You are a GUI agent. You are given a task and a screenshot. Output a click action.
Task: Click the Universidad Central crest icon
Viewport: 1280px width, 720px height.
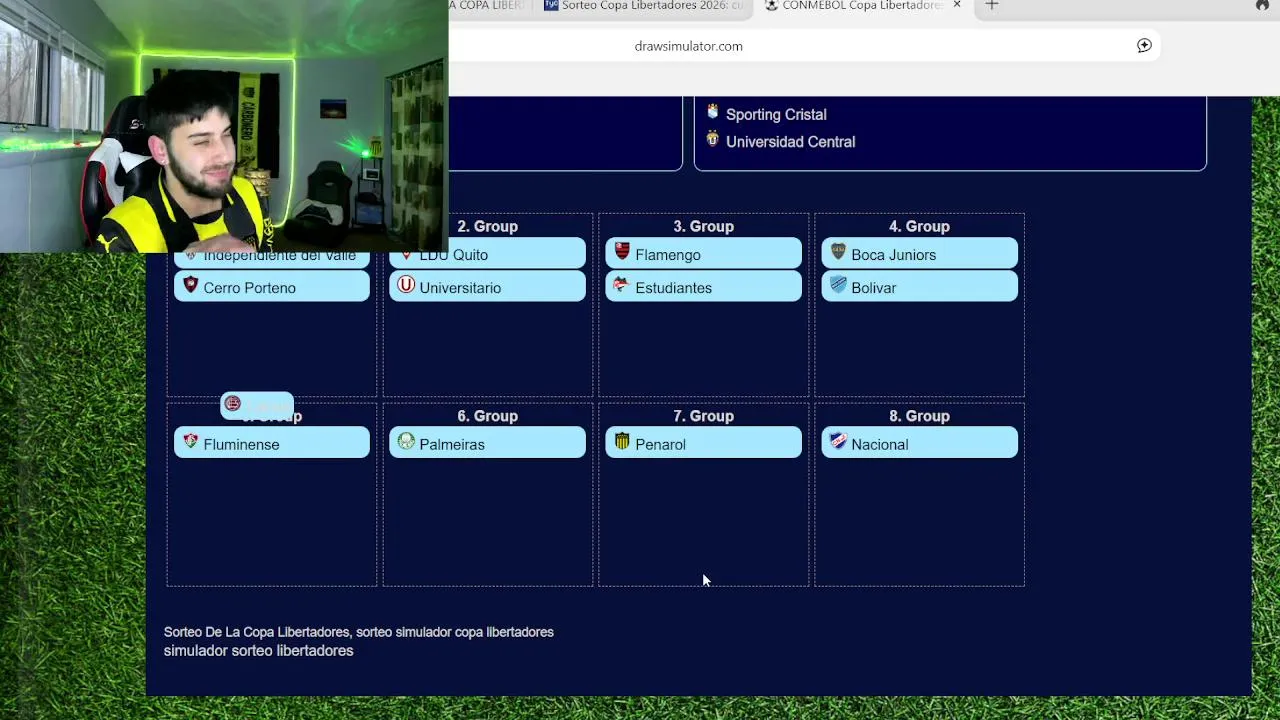tap(712, 138)
